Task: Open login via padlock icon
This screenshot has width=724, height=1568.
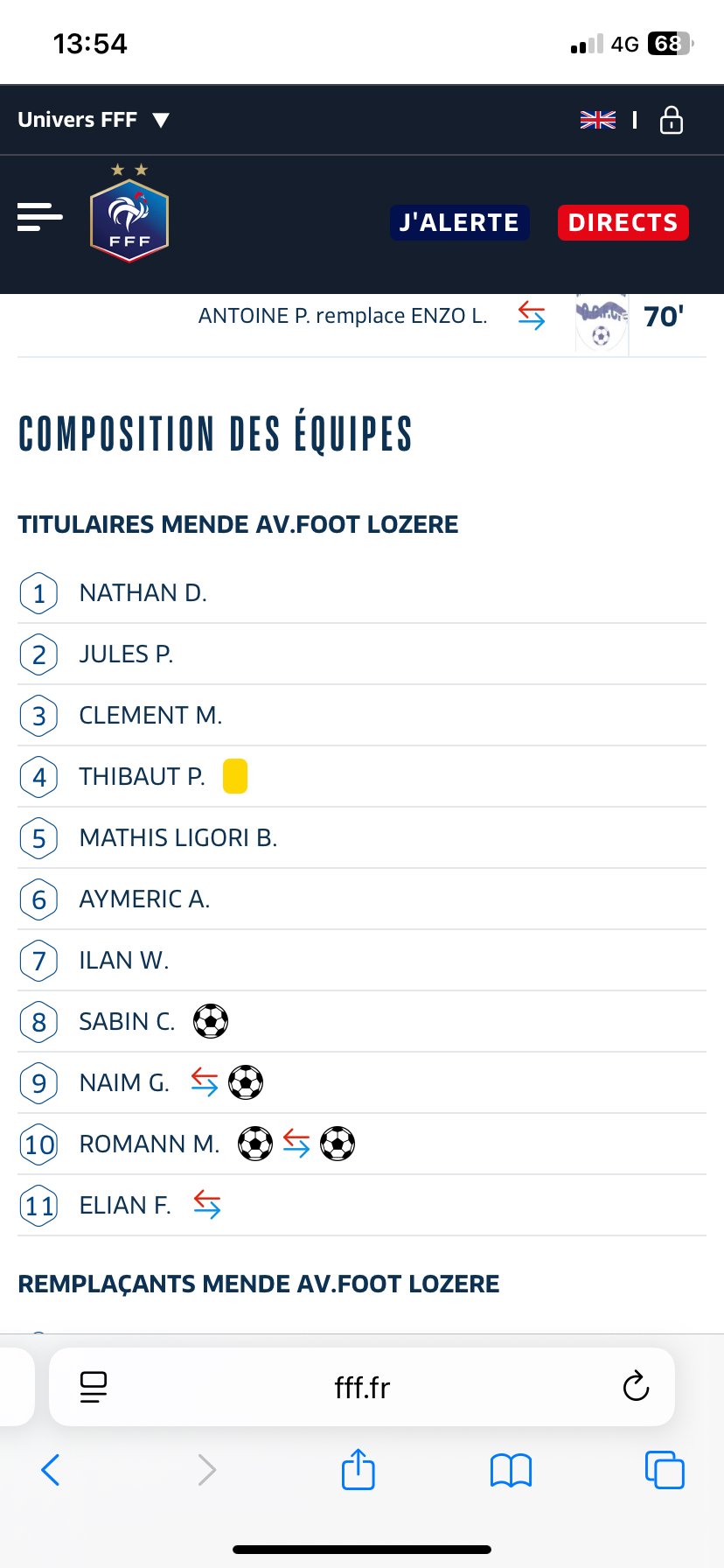Action: [x=672, y=120]
